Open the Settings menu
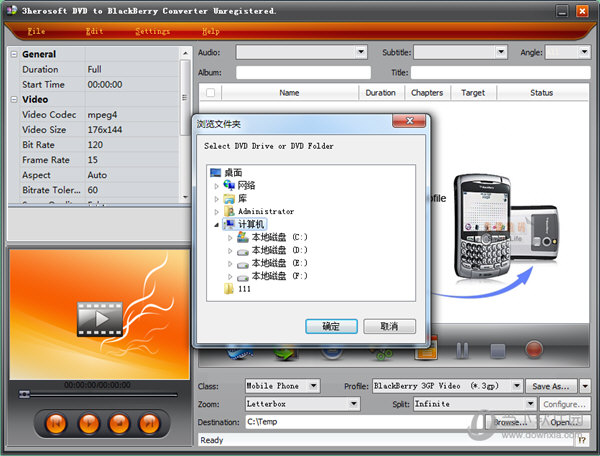Screen dimensions: 600x456 (x=152, y=31)
